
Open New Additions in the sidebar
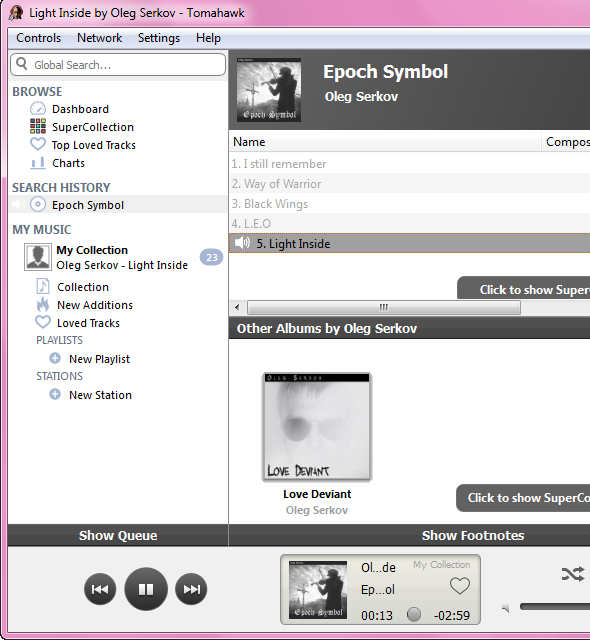coord(95,305)
